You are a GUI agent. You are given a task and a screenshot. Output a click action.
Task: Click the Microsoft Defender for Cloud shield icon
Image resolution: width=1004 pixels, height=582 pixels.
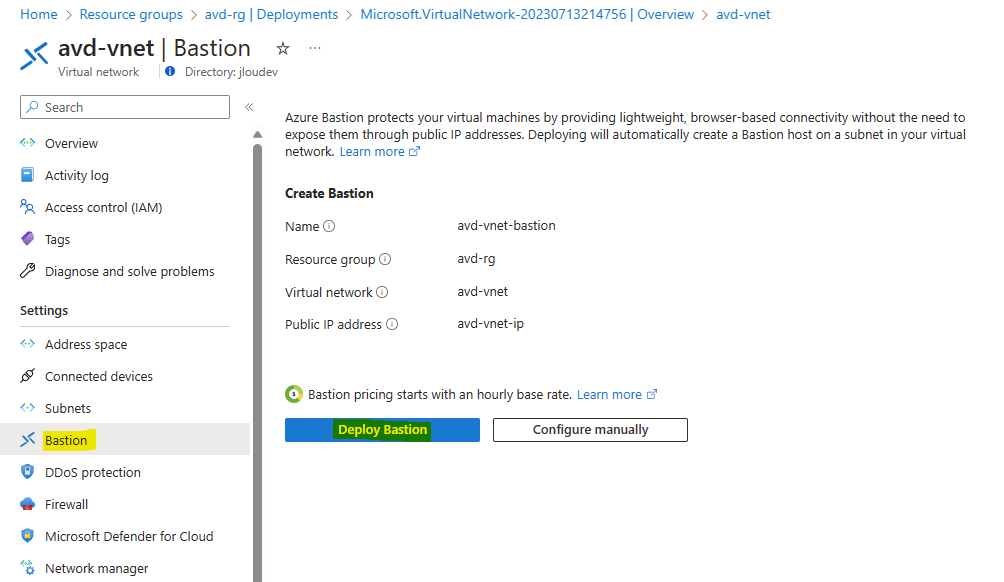(28, 536)
